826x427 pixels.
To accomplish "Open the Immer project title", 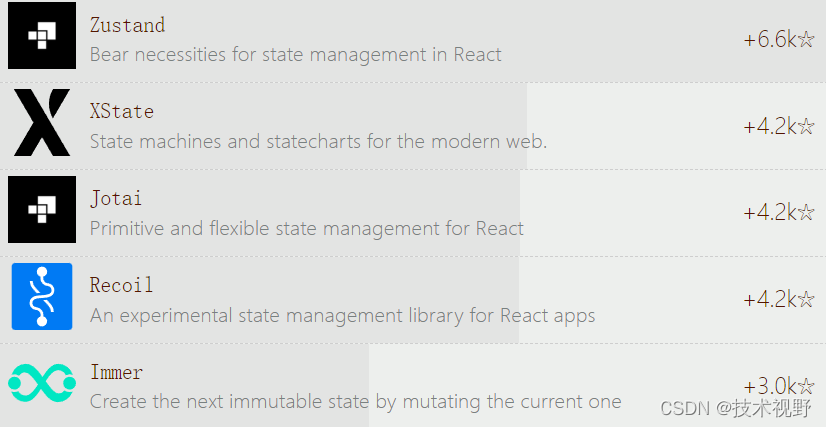I will coord(116,372).
